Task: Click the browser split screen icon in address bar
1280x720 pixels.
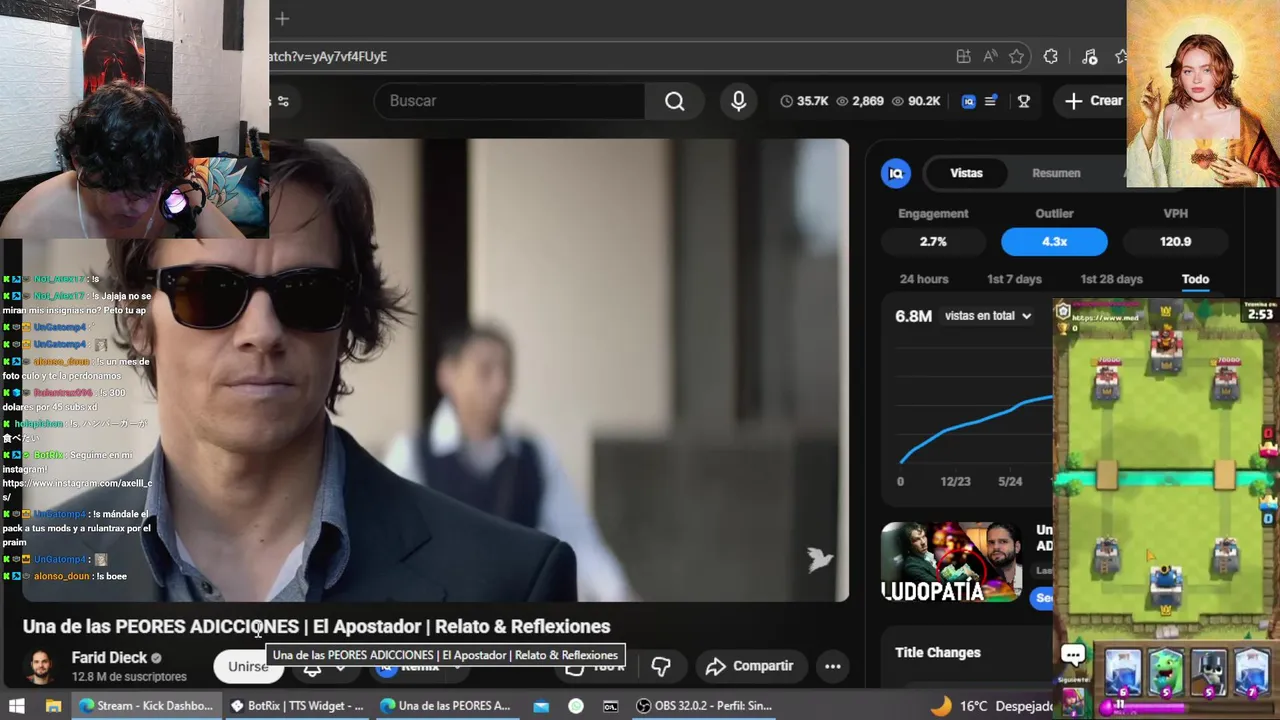Action: [963, 57]
